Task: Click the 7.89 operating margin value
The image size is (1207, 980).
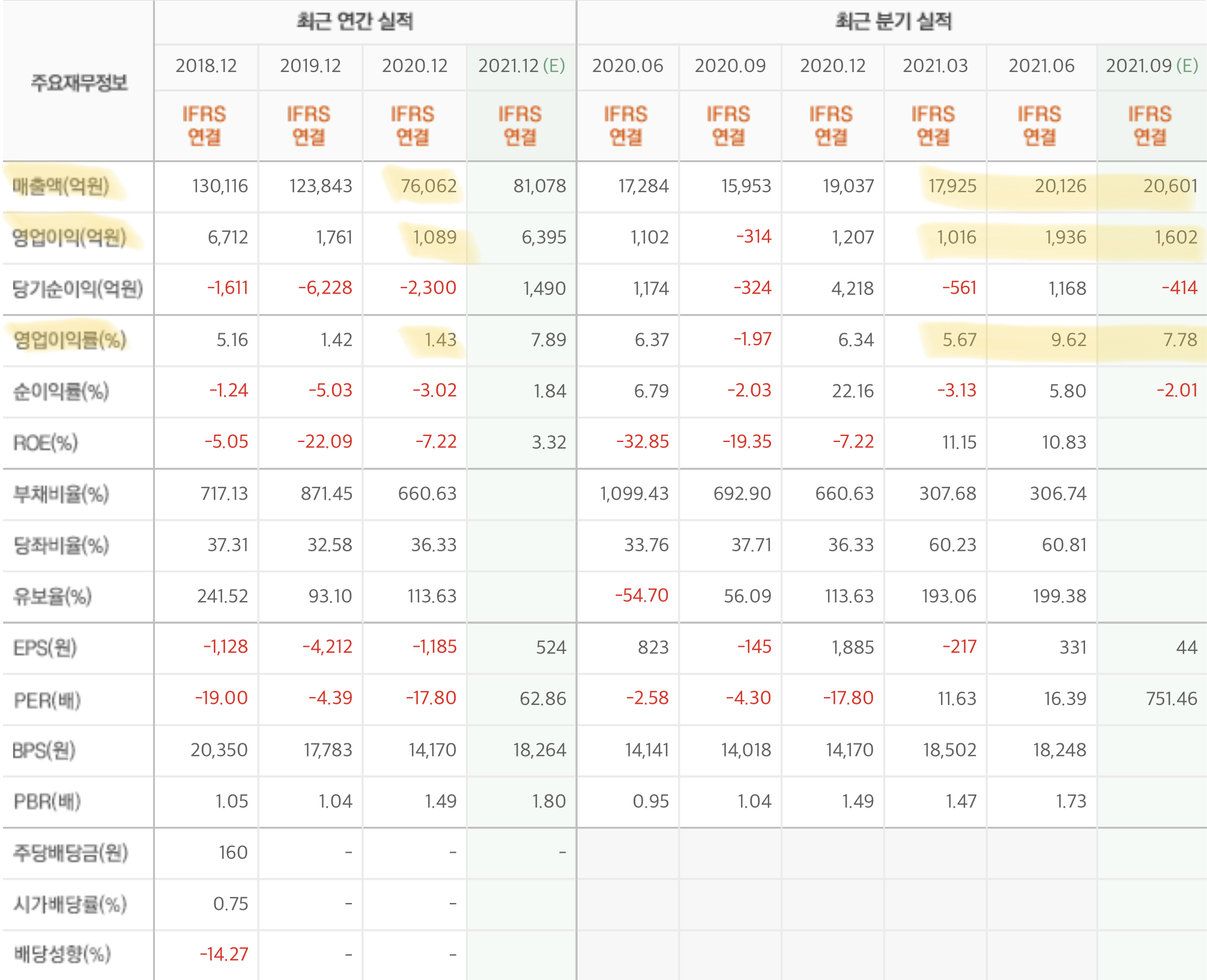Action: [548, 340]
